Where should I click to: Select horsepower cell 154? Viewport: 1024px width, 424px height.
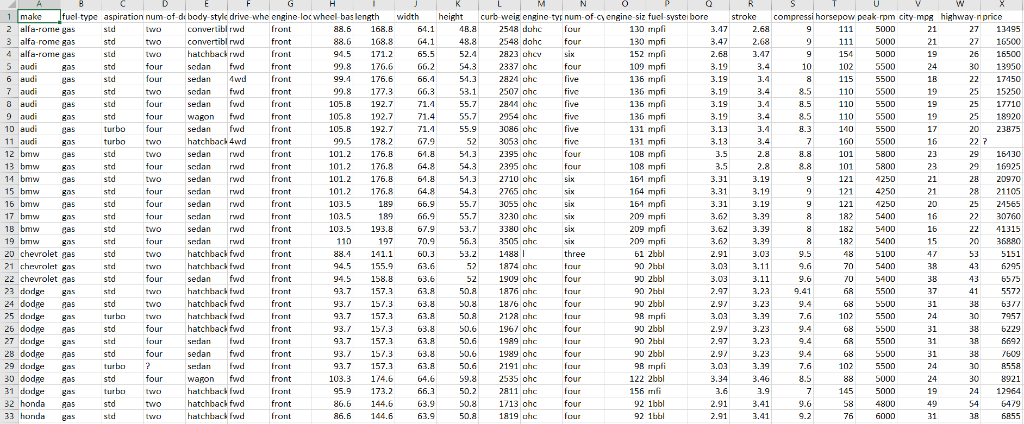[834, 54]
